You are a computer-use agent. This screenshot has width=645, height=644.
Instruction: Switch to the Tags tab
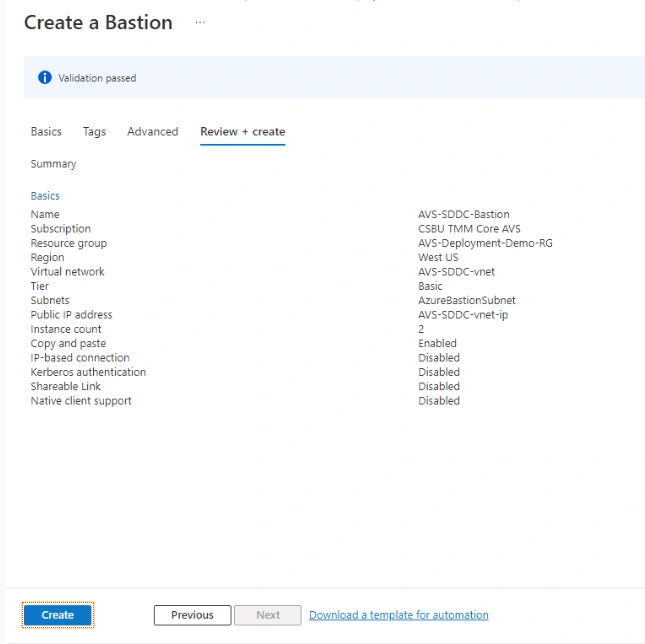pos(94,132)
